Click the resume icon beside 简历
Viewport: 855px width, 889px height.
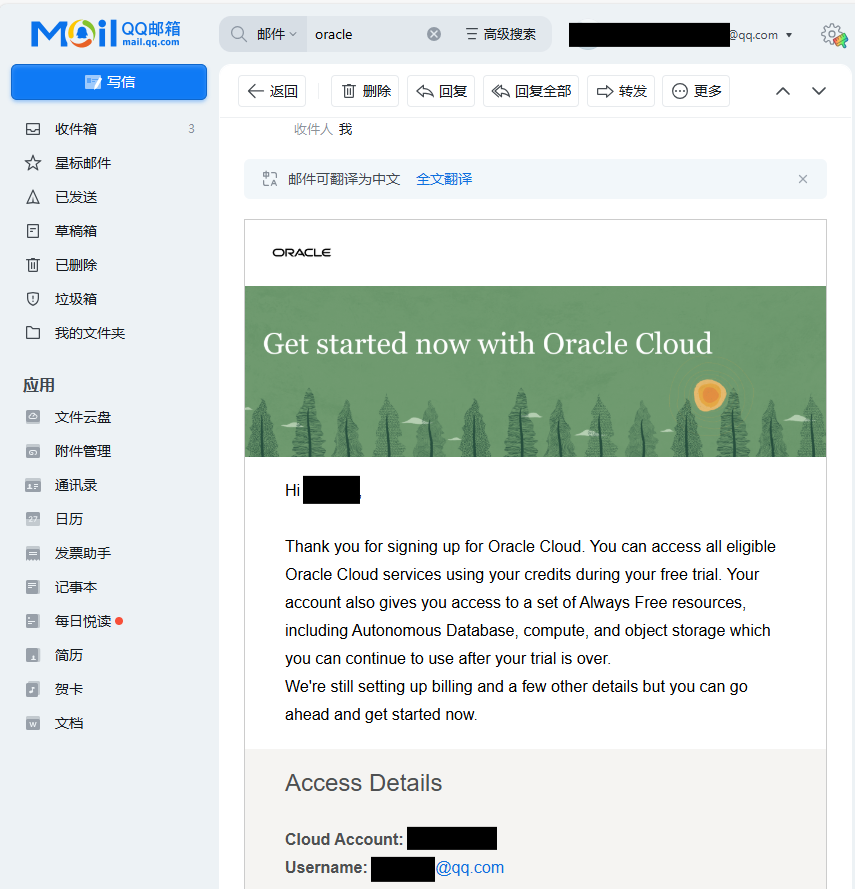pyautogui.click(x=33, y=655)
